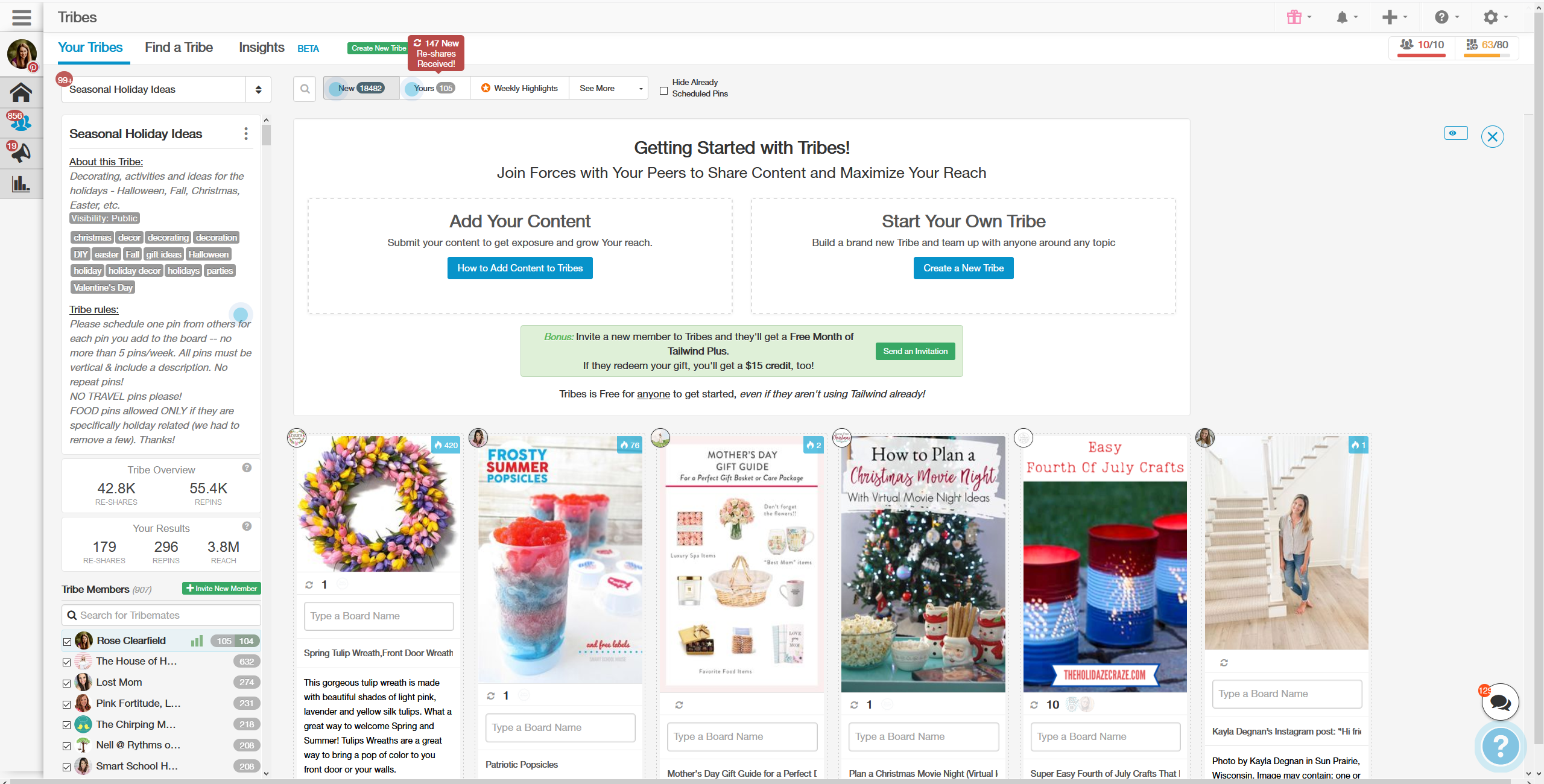Open the three-dot tribe options menu

tap(245, 134)
